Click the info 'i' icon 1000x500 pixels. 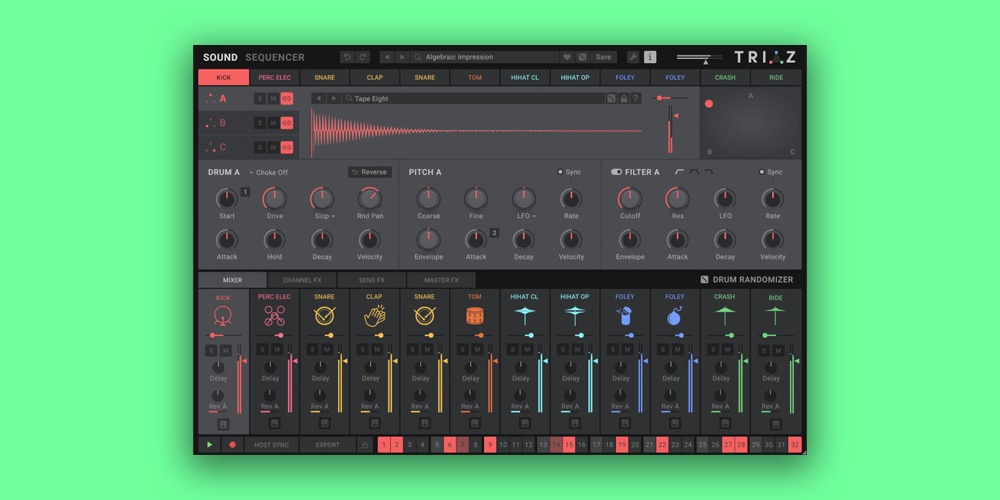[650, 57]
